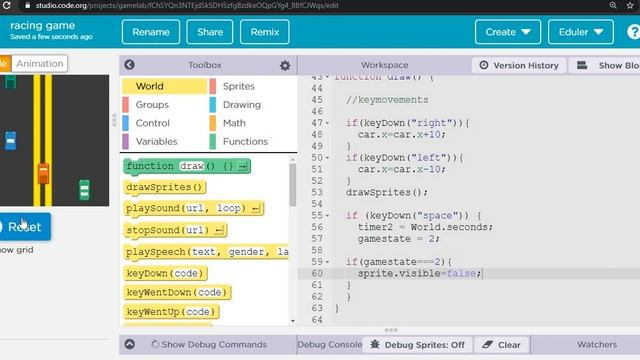Viewport: 640px width, 360px height.
Task: Collapse the debug area with up arrow
Action: coord(130,344)
